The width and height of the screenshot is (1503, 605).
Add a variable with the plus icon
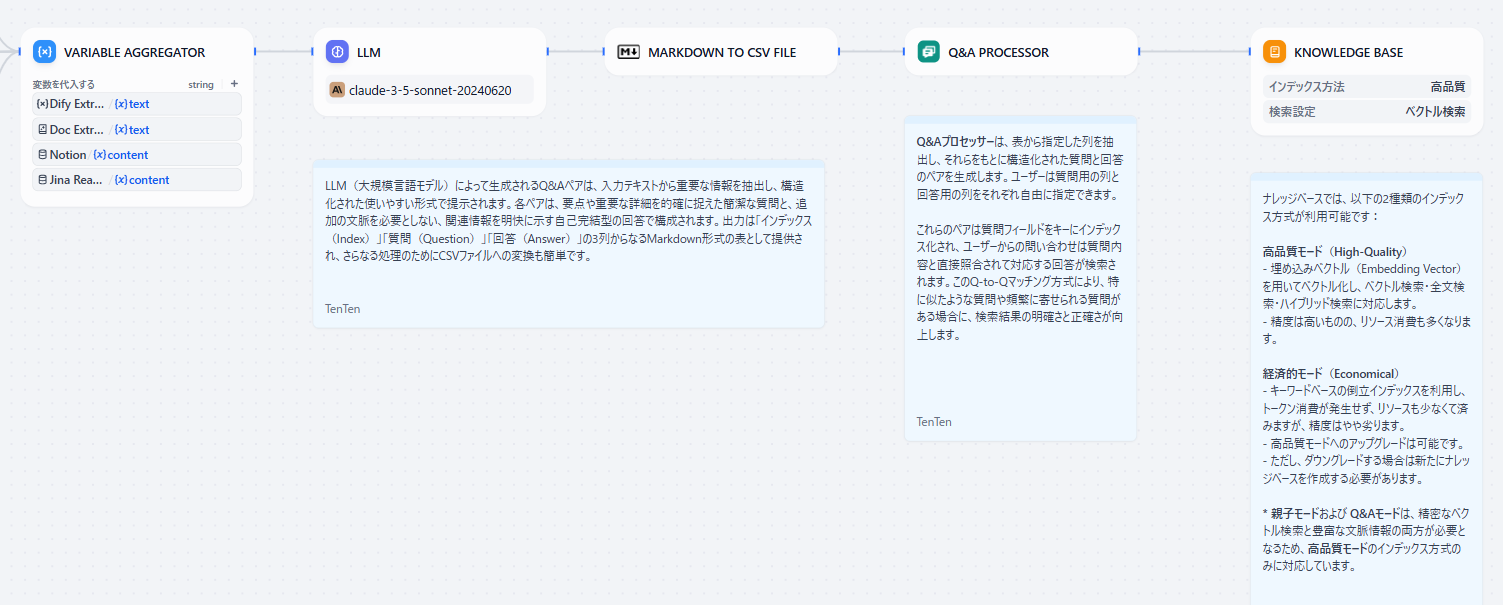[x=234, y=84]
